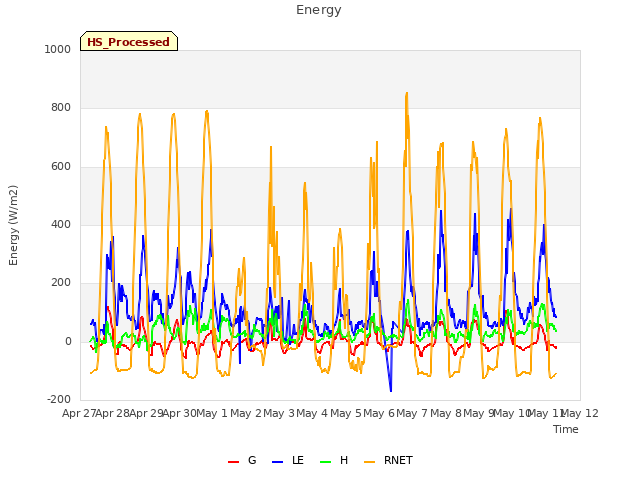Click the May 8 x-axis label
The image size is (640, 480).
(446, 413)
